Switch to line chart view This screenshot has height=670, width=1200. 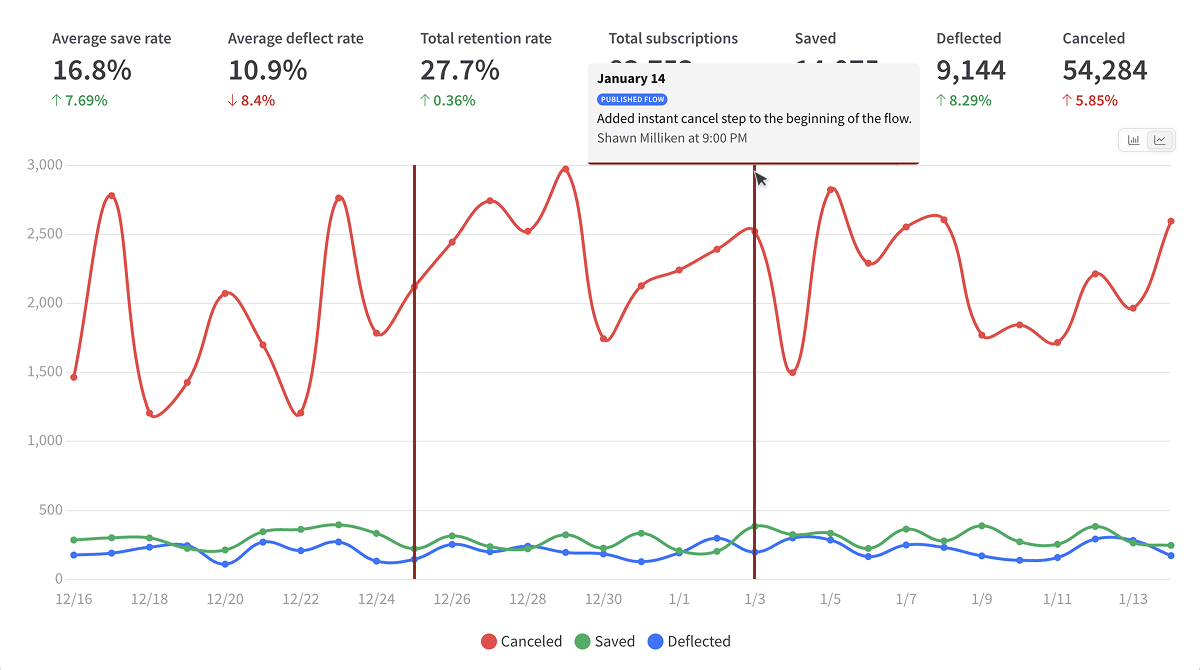1160,140
